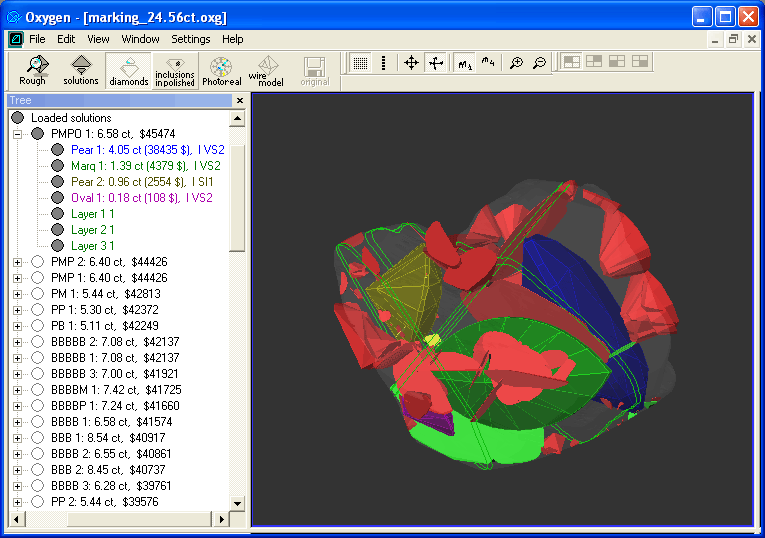Click the zoom out magnifier icon
765x538 pixels.
click(x=539, y=63)
